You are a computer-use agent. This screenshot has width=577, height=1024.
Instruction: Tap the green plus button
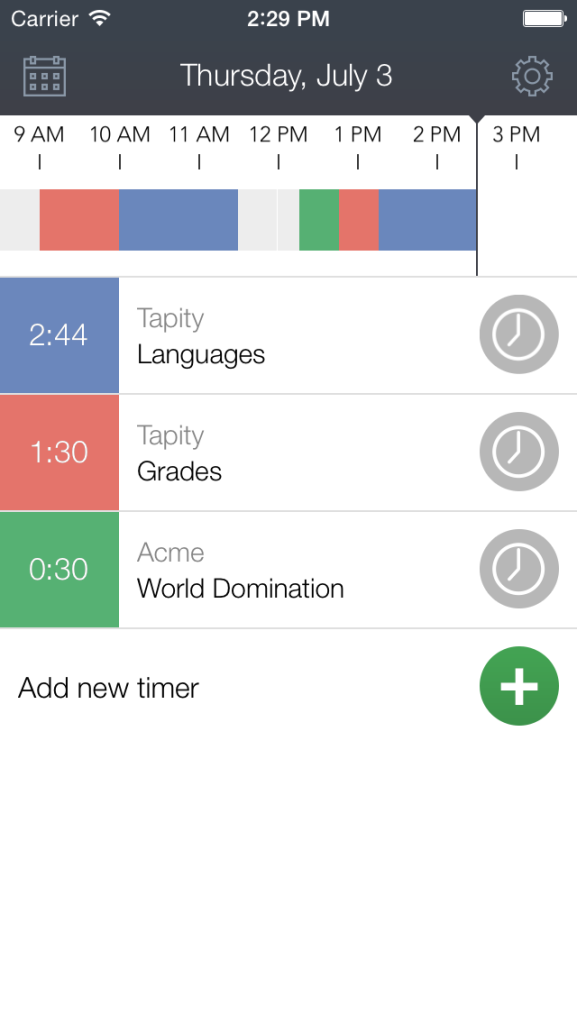[519, 686]
